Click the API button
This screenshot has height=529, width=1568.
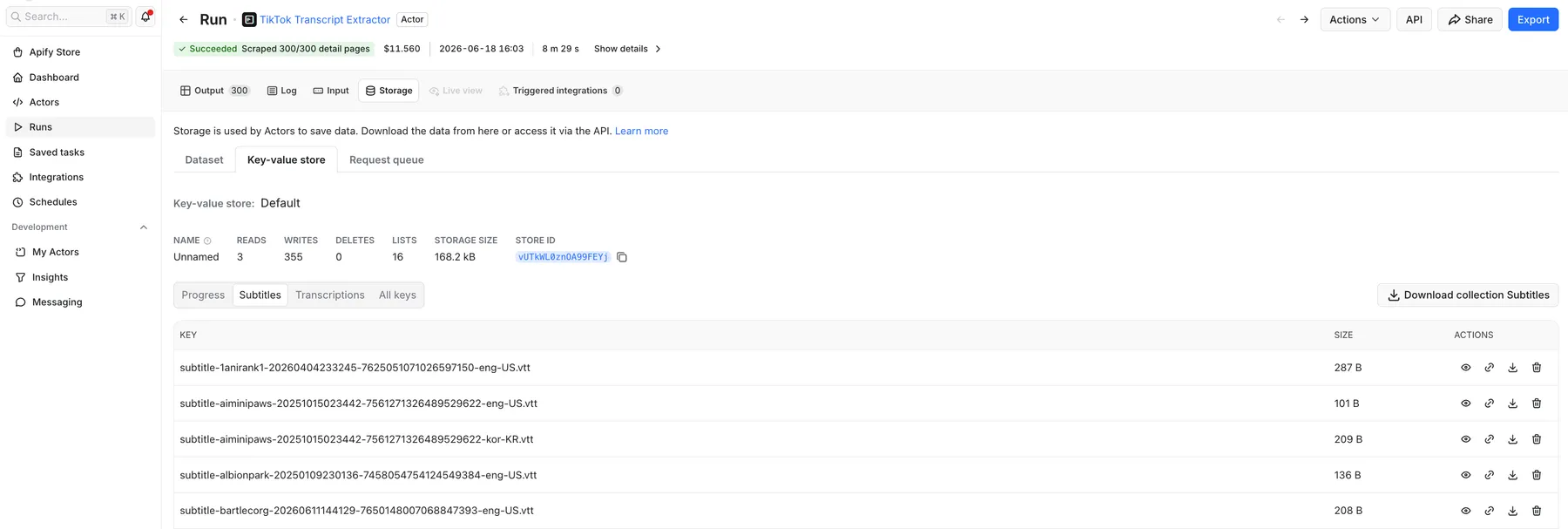pos(1414,19)
